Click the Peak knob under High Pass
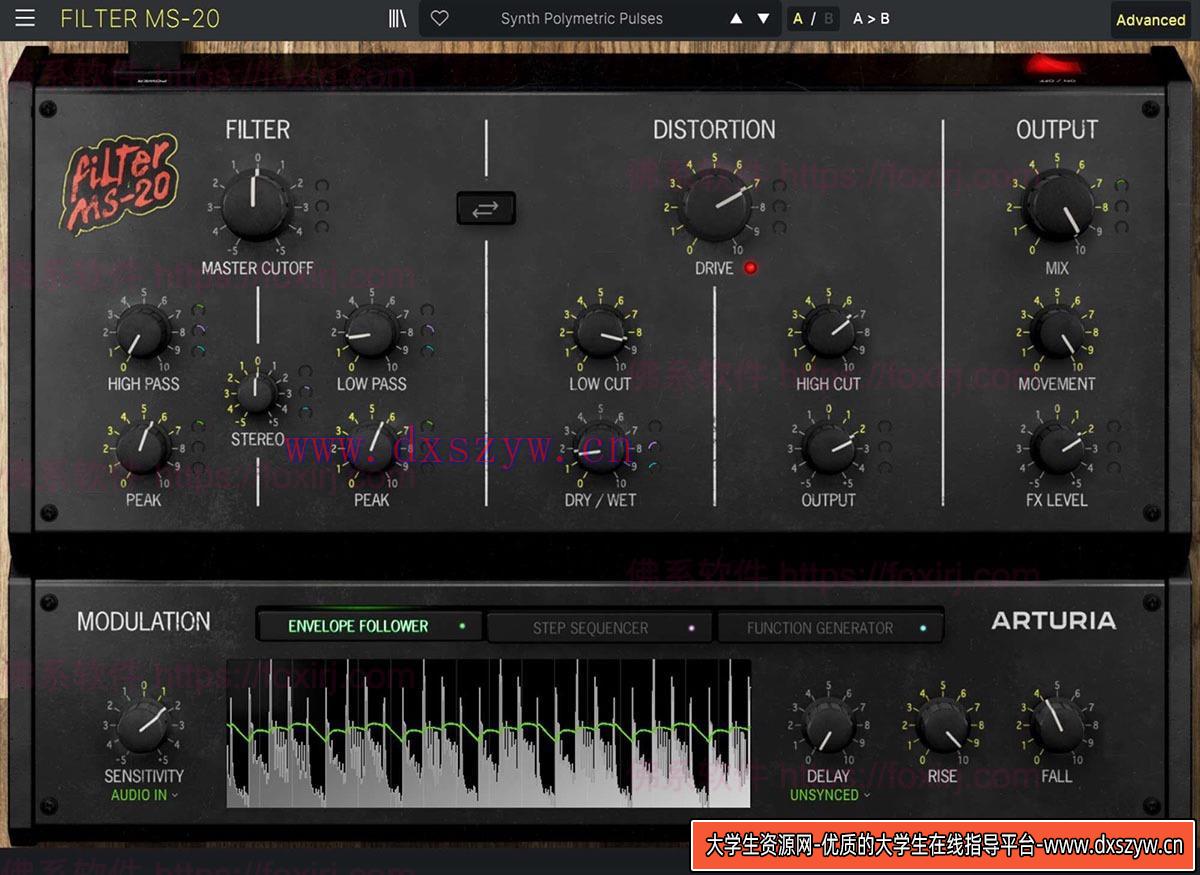The image size is (1200, 875). 143,448
